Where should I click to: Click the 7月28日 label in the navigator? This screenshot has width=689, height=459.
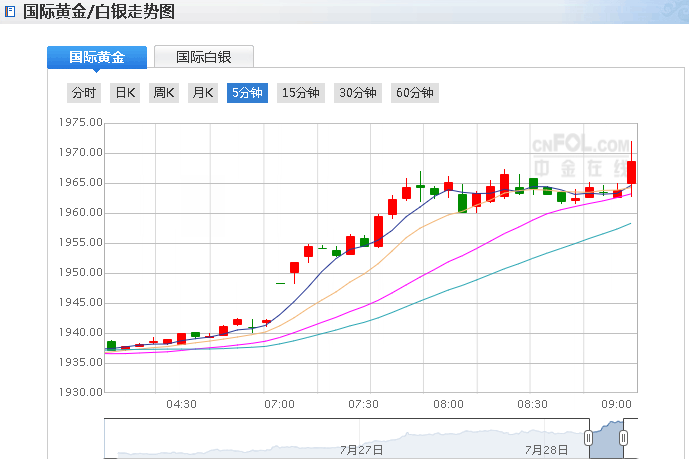pos(547,449)
